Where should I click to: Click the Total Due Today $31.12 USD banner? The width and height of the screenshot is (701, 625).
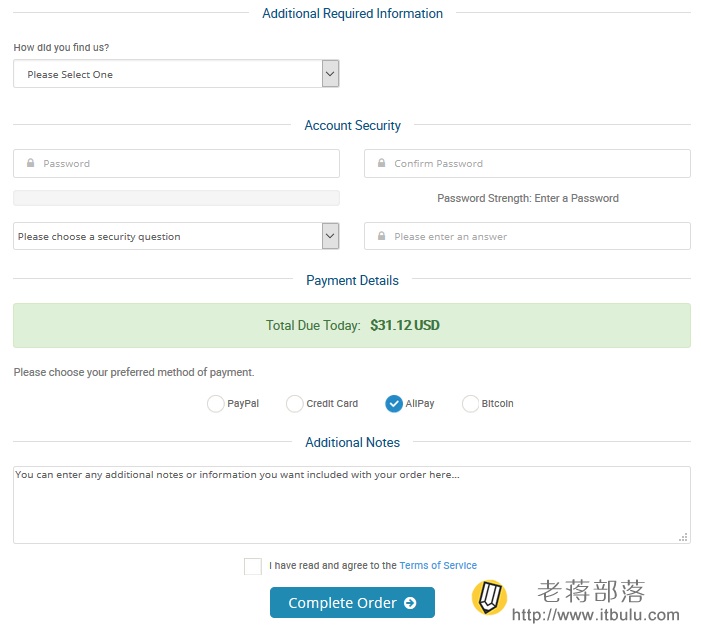click(352, 325)
